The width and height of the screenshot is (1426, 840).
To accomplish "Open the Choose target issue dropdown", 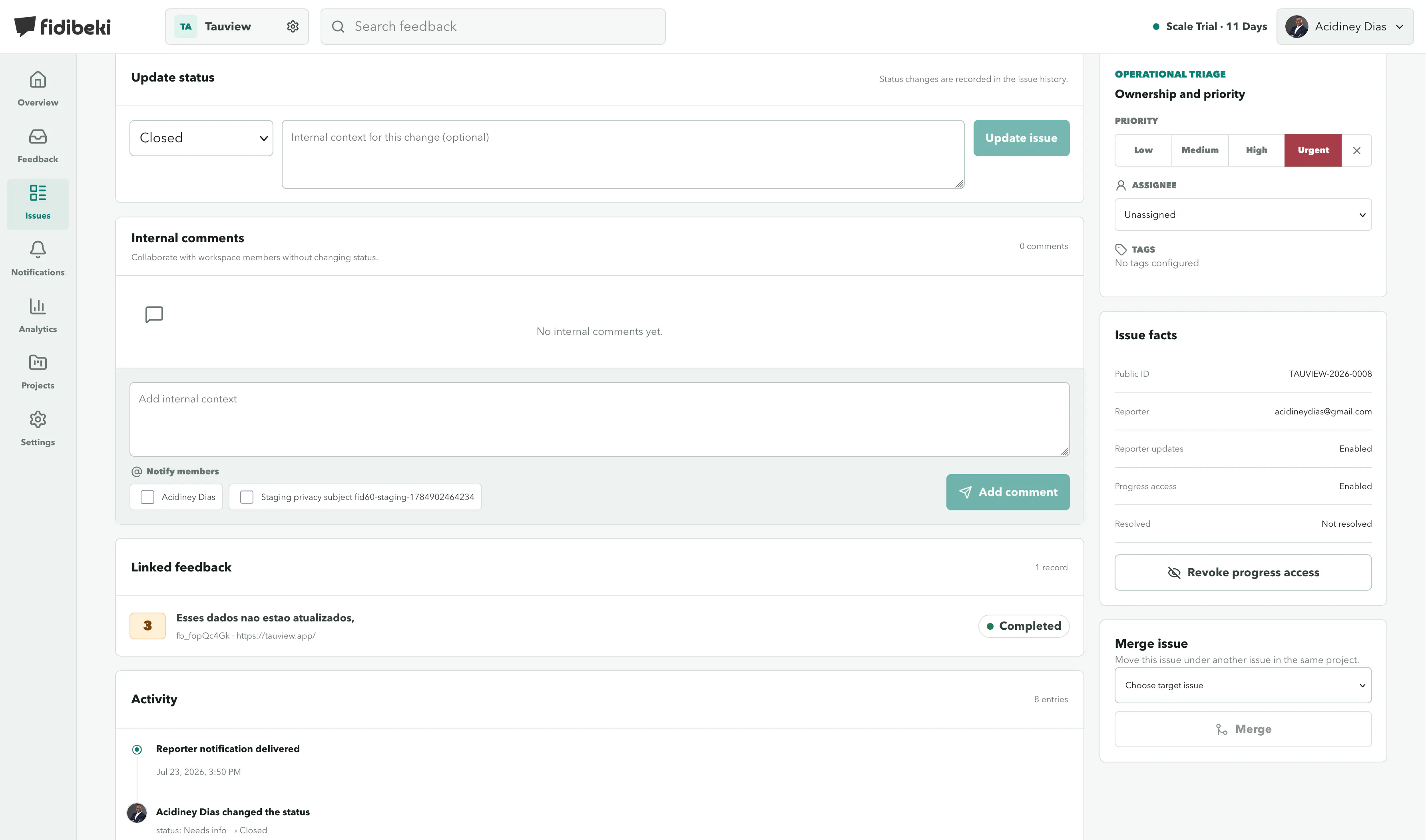I will (x=1243, y=685).
